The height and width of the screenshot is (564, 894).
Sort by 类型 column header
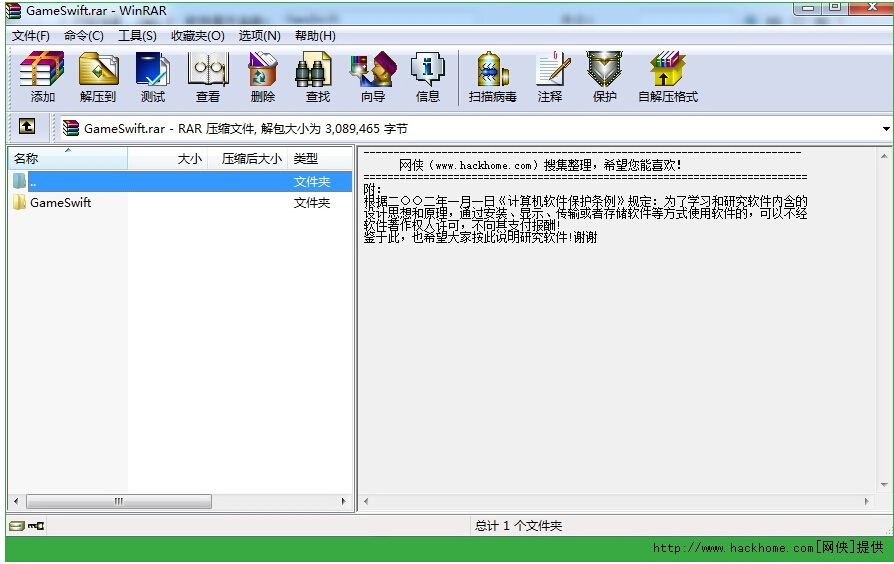click(320, 159)
